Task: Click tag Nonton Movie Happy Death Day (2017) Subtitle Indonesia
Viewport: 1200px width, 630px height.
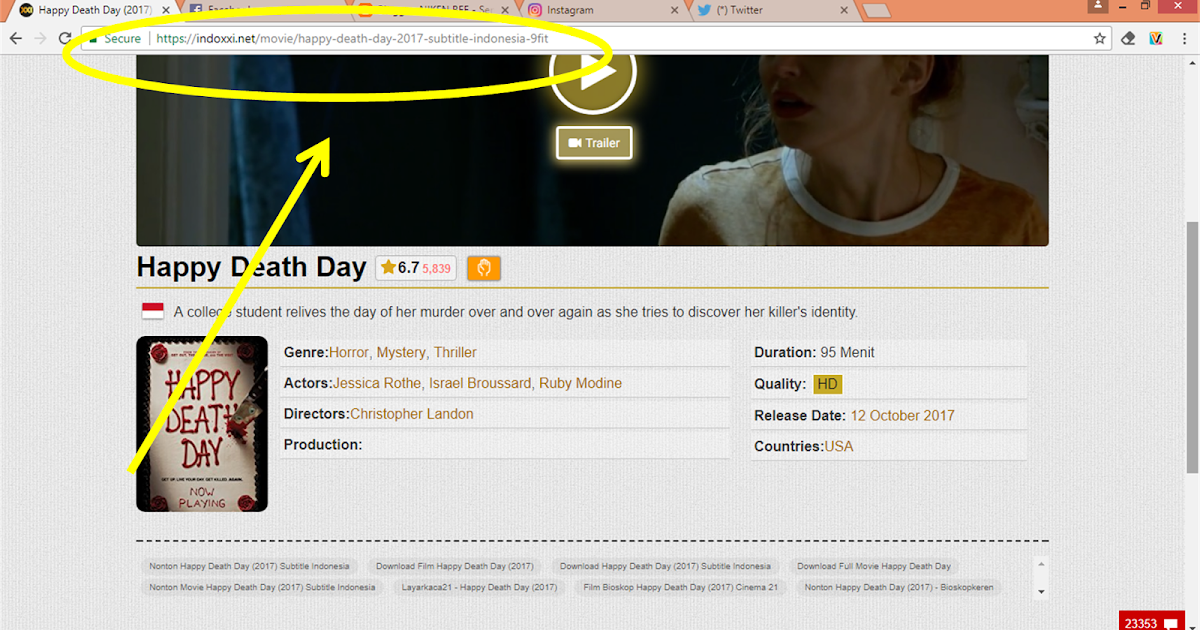Action: click(x=262, y=587)
